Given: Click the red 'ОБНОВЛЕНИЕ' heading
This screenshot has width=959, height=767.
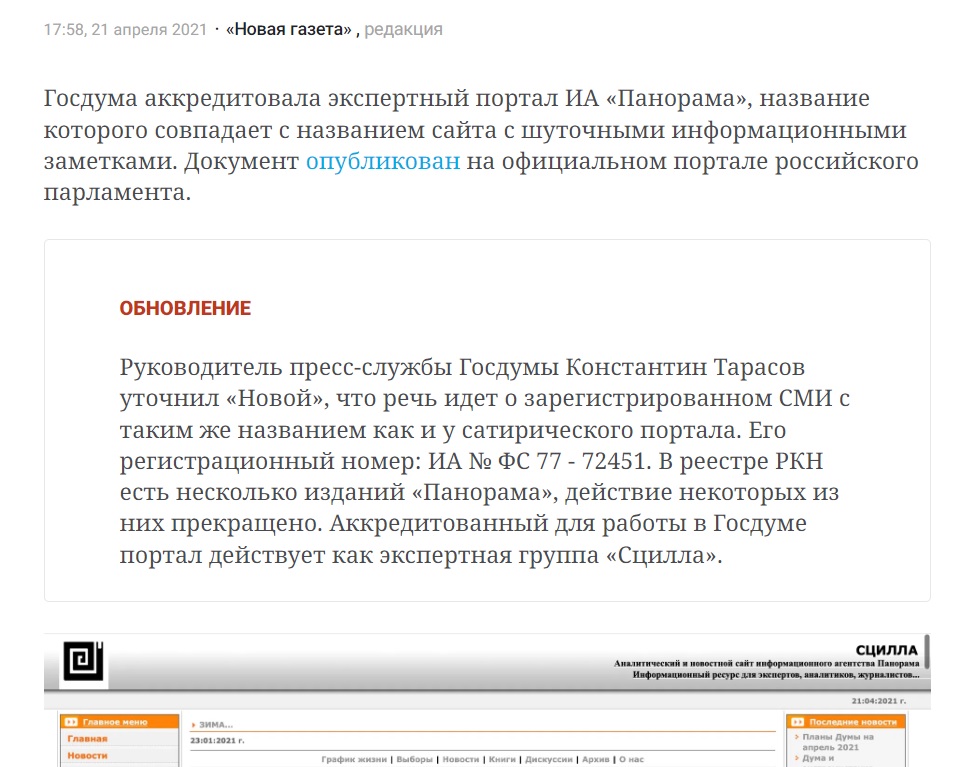Looking at the screenshot, I should 185,308.
